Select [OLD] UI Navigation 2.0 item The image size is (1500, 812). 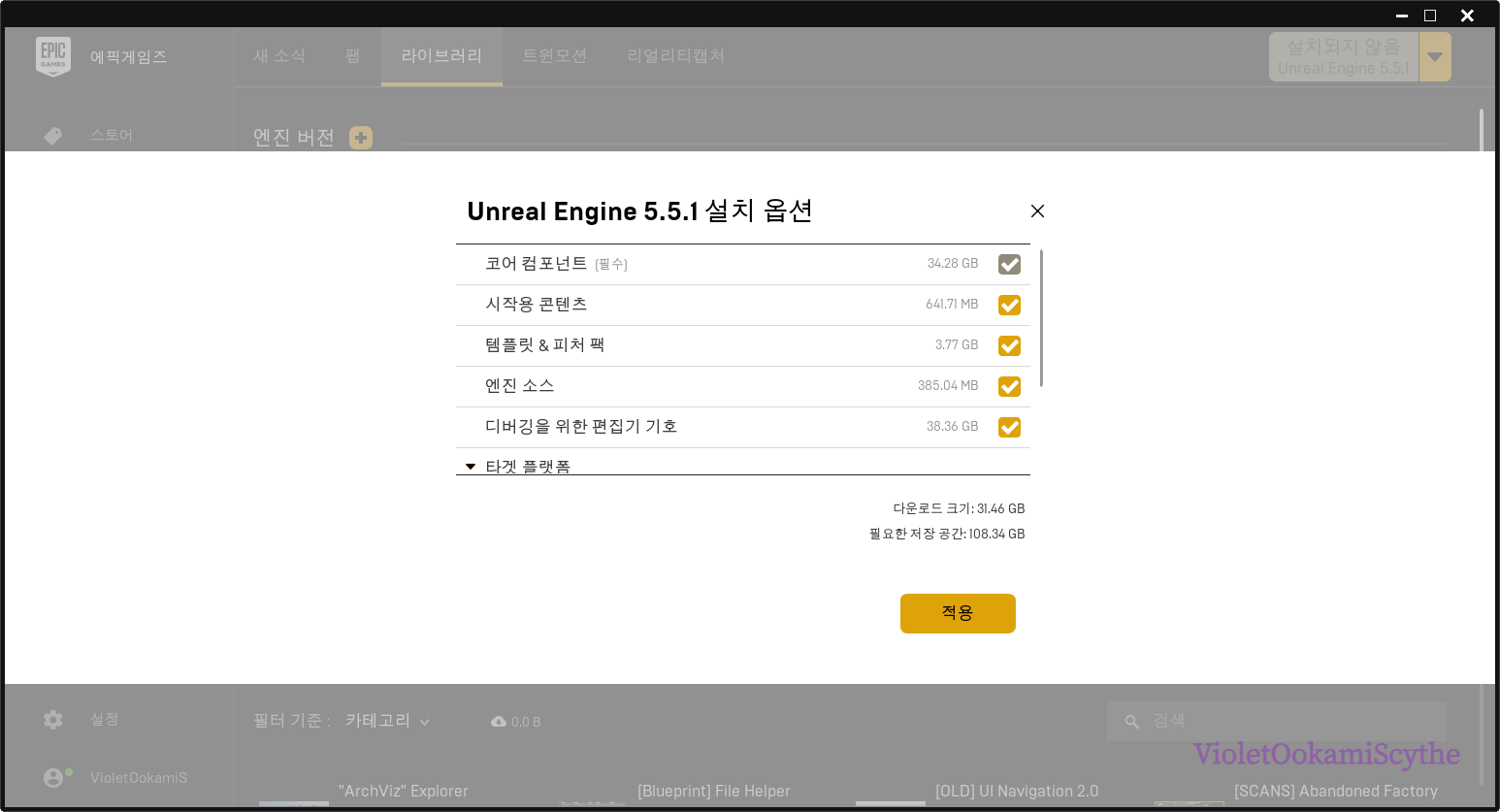point(1017,792)
